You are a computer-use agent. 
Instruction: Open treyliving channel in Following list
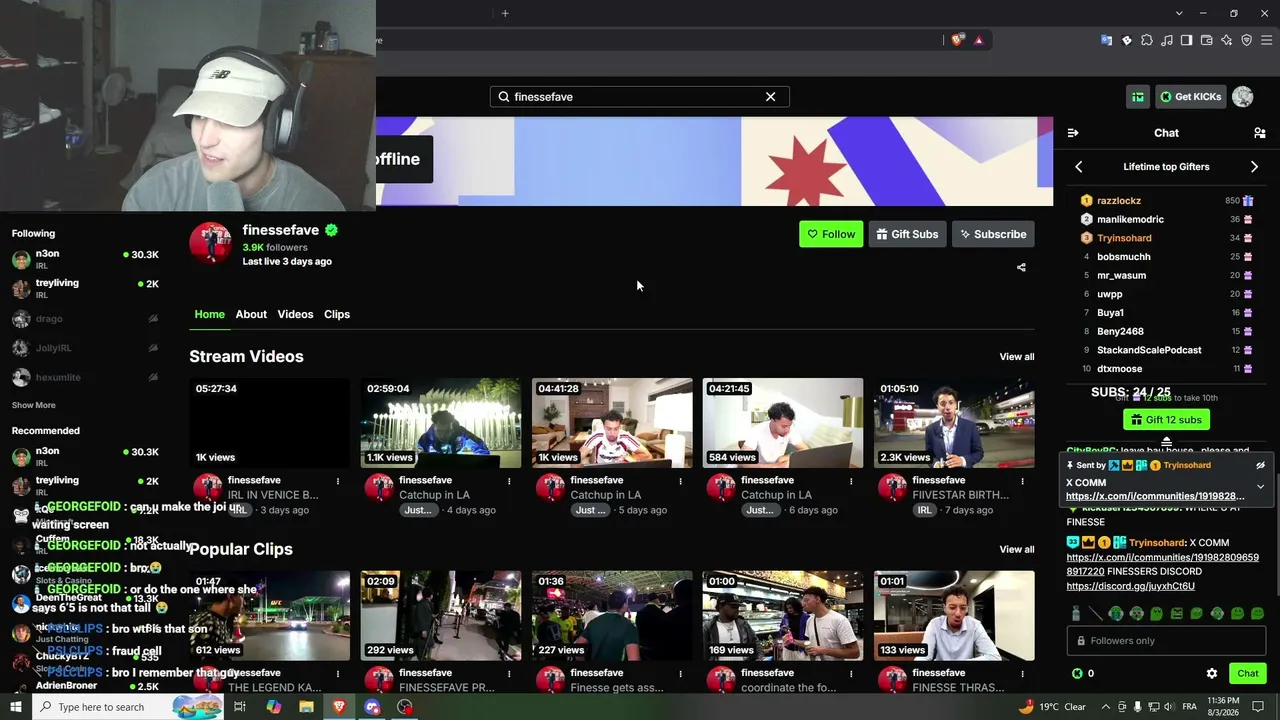[85, 288]
